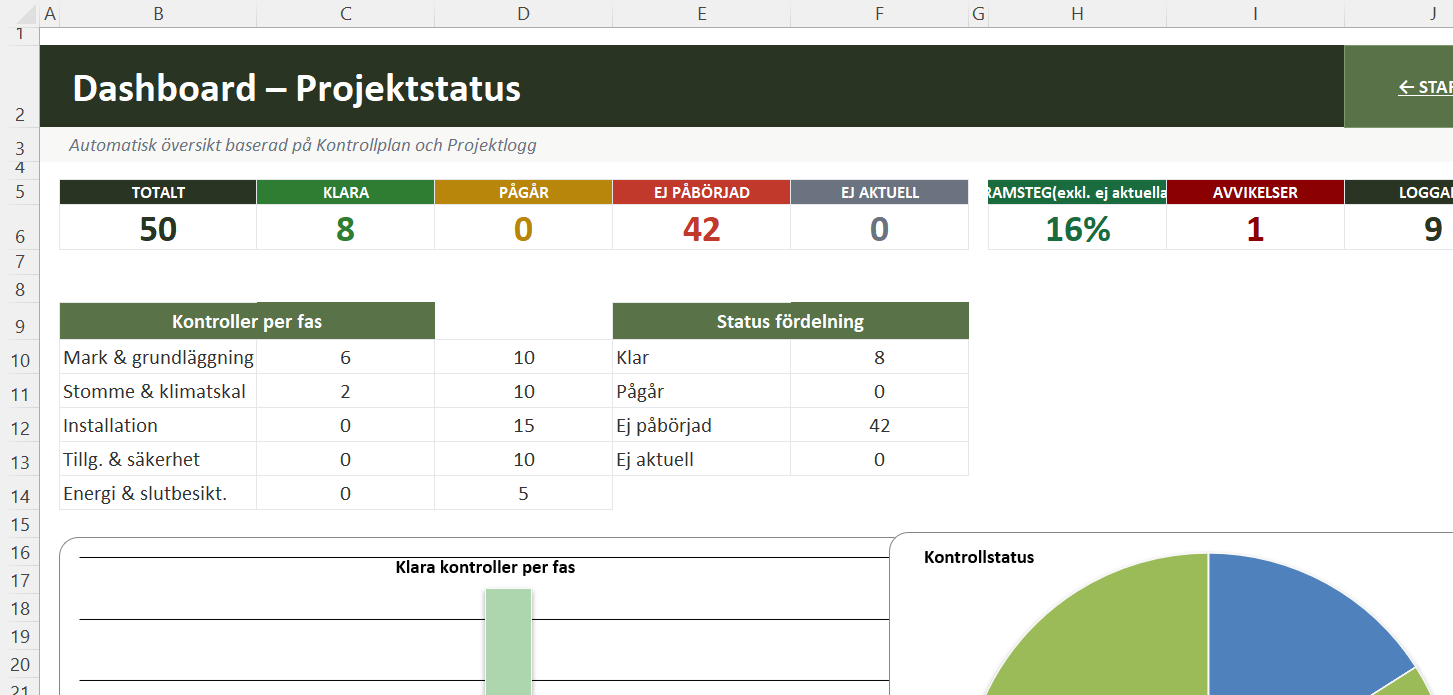Select the FRAMSTEG (exkl. ej aktuella) header cell
The image size is (1453, 695).
tap(1077, 192)
